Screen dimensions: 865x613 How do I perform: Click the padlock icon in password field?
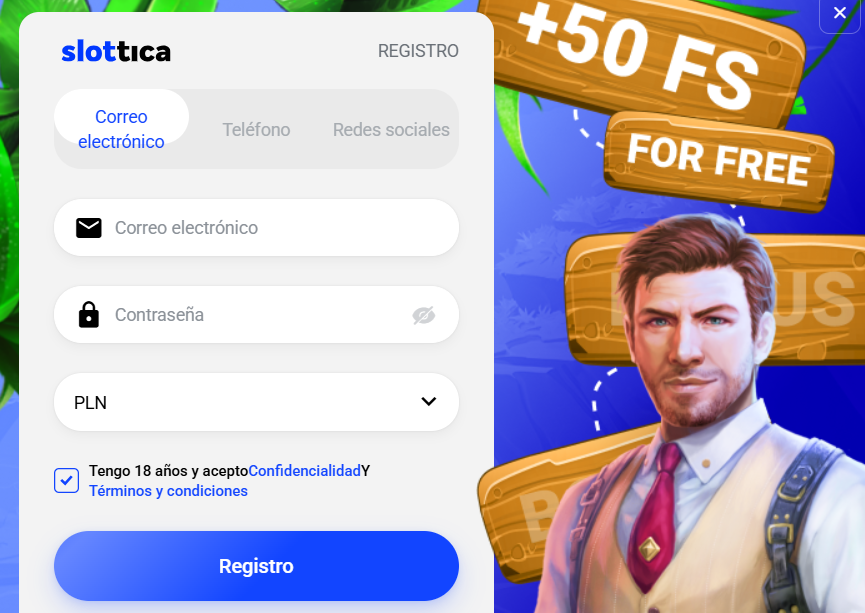pyautogui.click(x=89, y=315)
